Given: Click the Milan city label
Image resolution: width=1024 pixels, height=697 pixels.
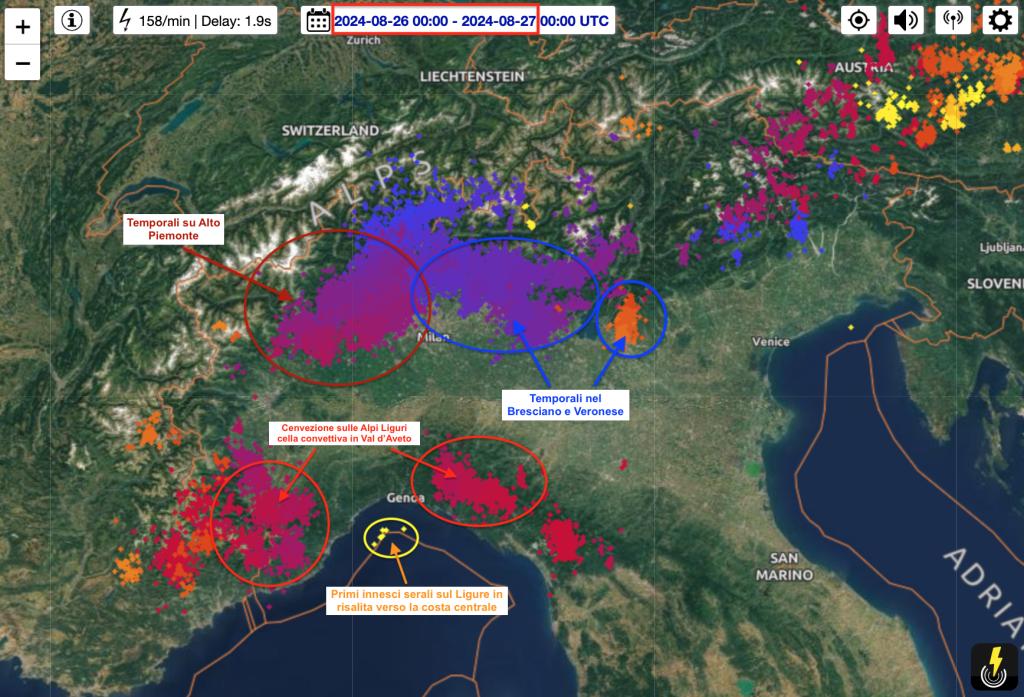Looking at the screenshot, I should click(x=434, y=337).
